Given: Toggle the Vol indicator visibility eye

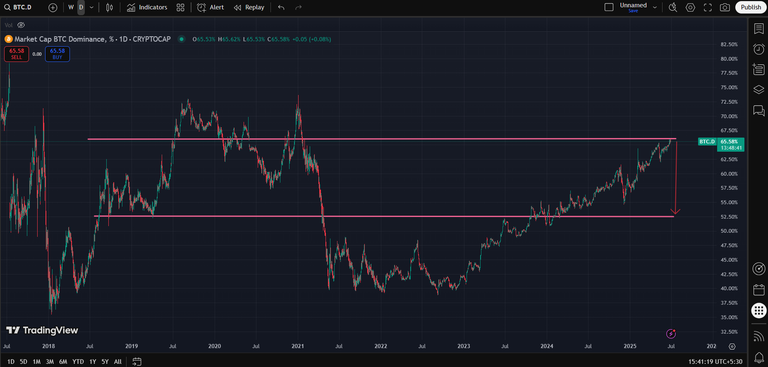Looking at the screenshot, I should coord(21,24).
